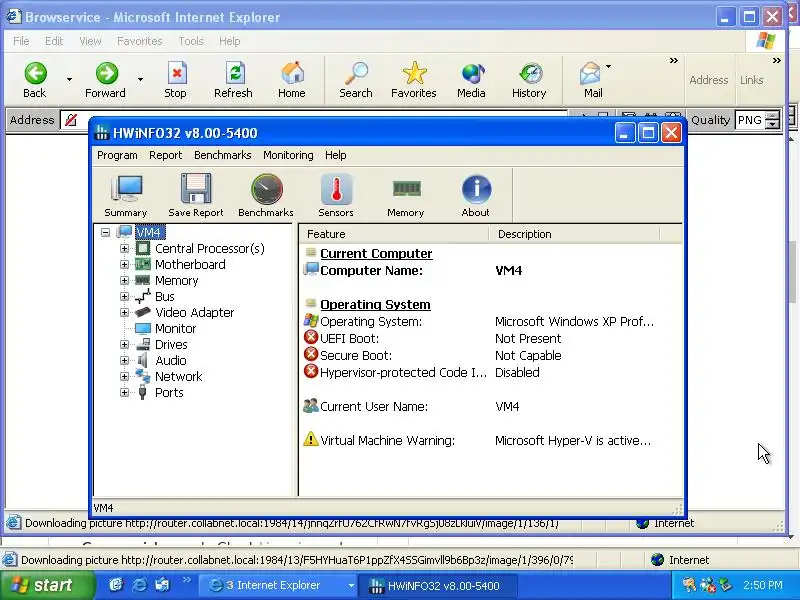The height and width of the screenshot is (600, 800).
Task: Launch Benchmarks from the HWiNFO32 toolbar
Action: click(x=266, y=196)
